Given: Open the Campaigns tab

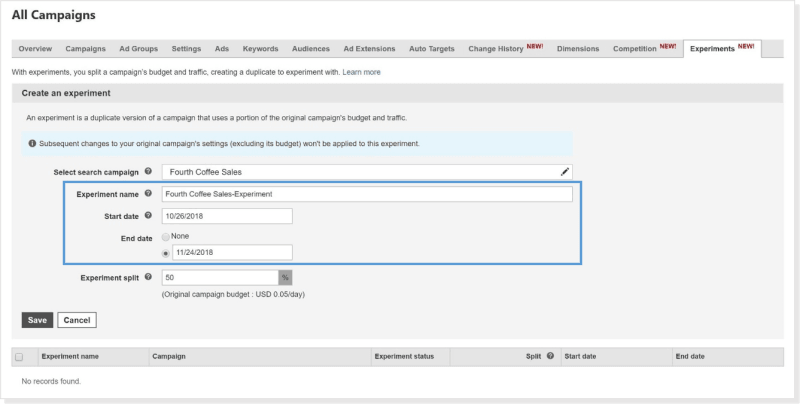Looking at the screenshot, I should pyautogui.click(x=85, y=49).
